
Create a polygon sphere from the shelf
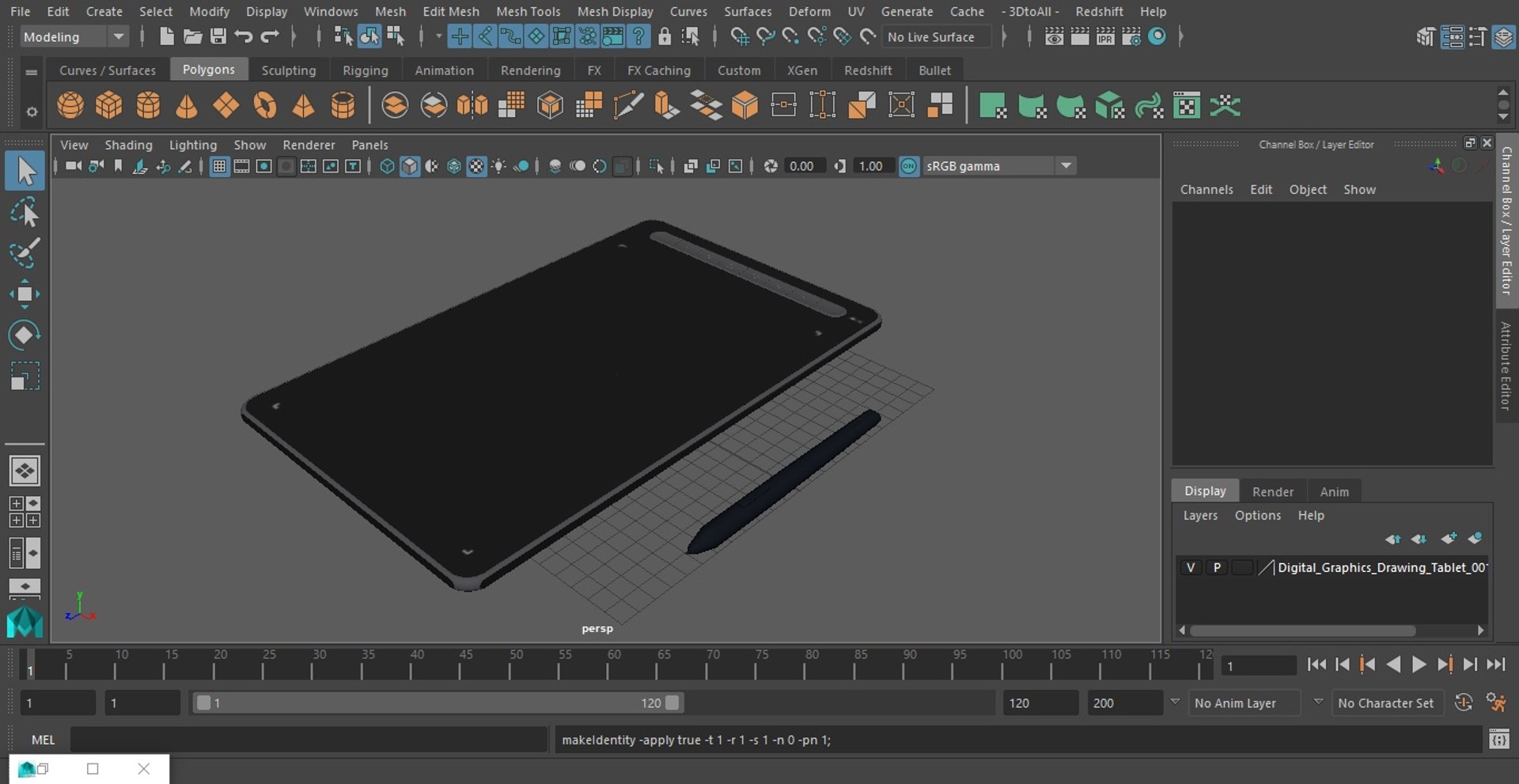click(70, 105)
